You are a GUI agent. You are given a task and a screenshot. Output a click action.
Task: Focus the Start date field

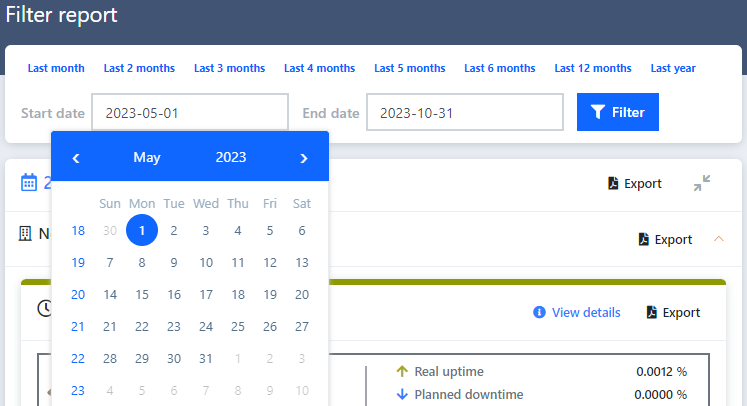tap(190, 112)
